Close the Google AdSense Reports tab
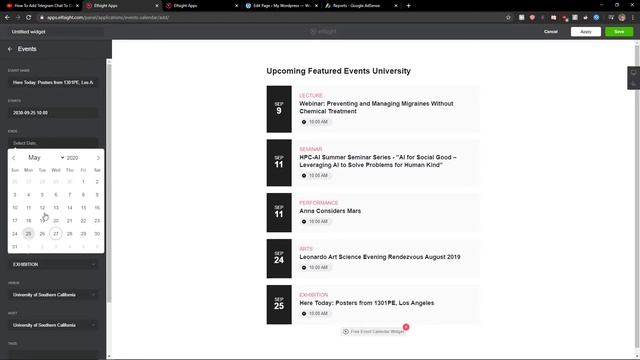The width and height of the screenshot is (640, 360). point(396,6)
